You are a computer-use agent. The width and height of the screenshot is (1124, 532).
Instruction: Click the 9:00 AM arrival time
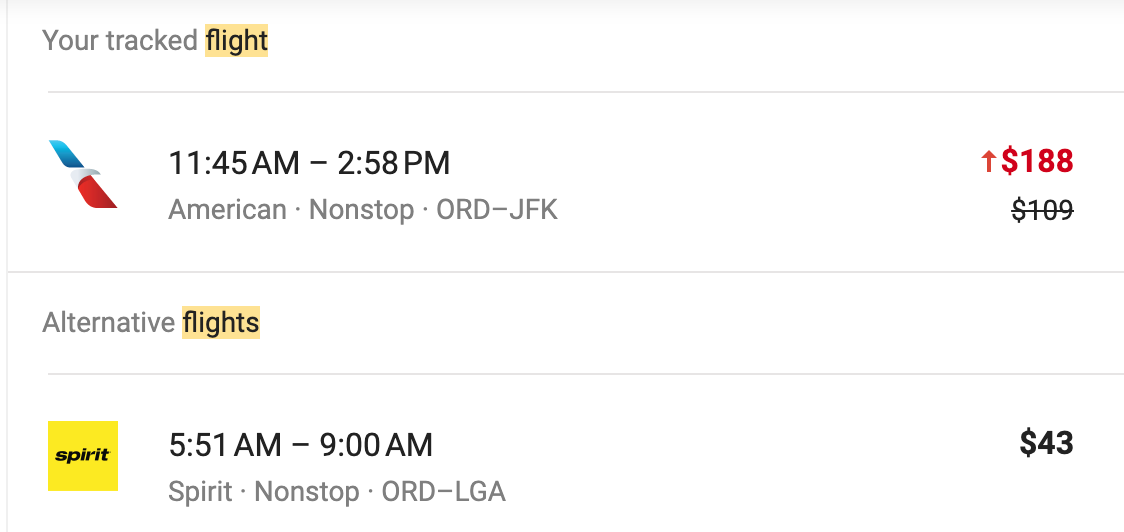click(377, 444)
